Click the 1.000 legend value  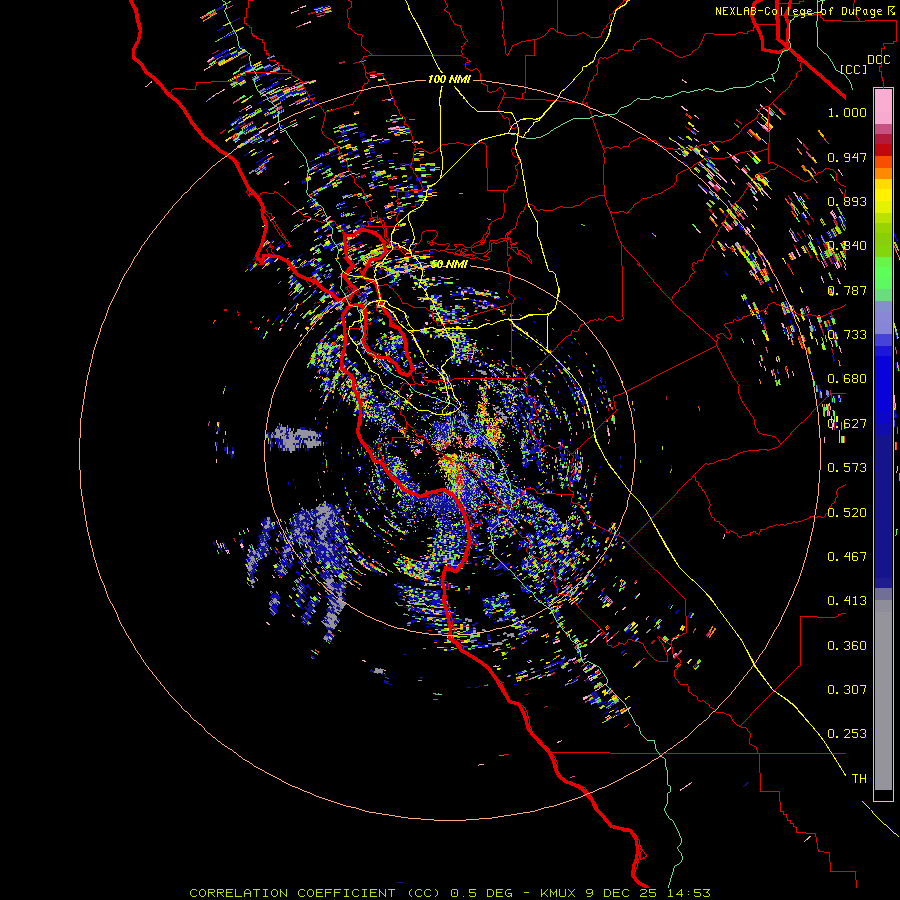[847, 112]
